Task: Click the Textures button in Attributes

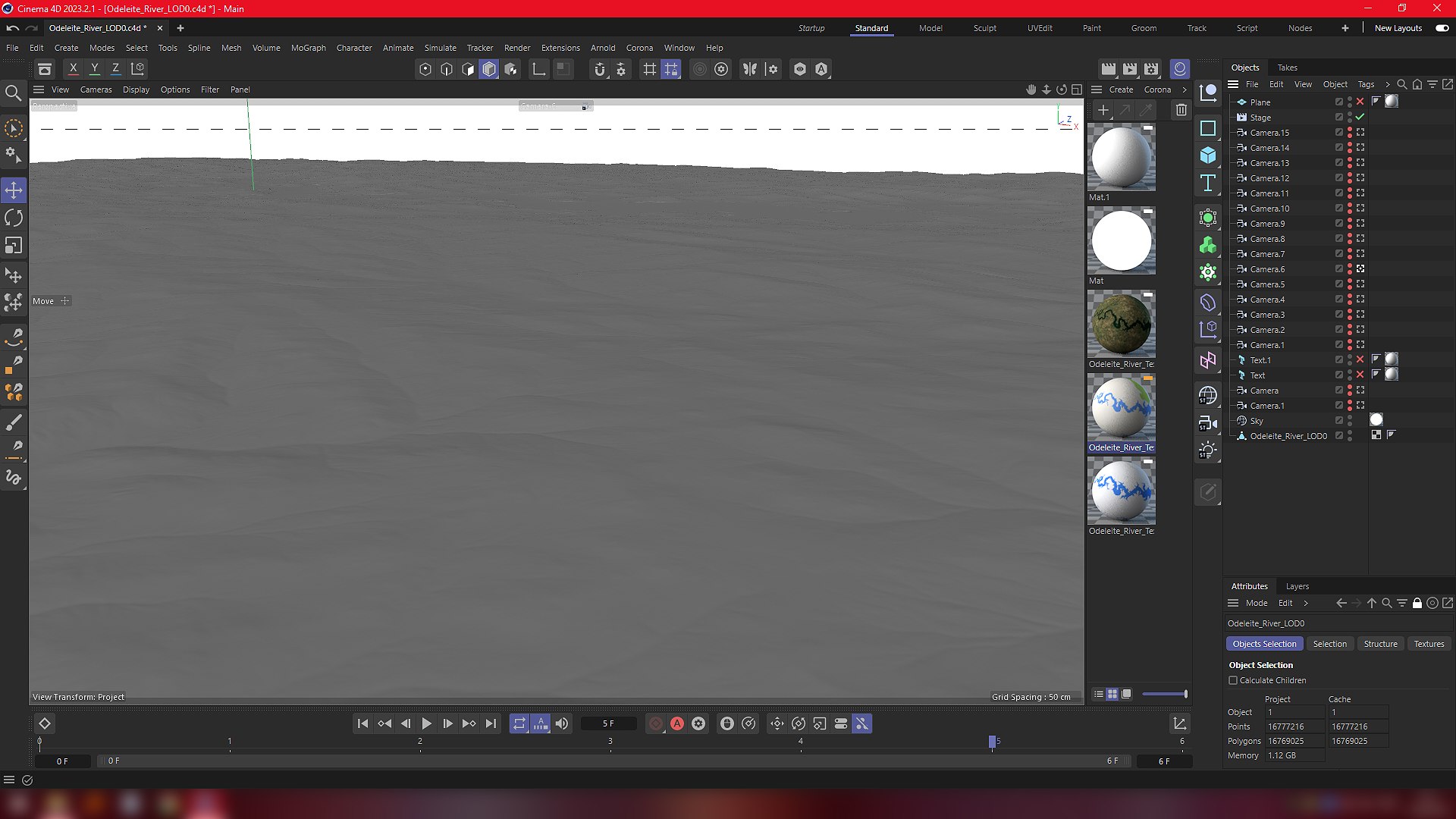Action: (1429, 644)
